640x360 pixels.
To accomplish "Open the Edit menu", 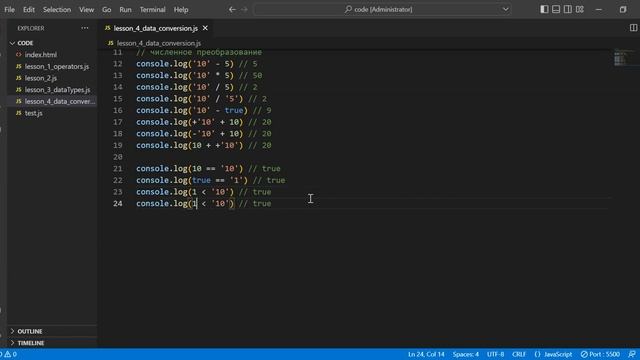I will pos(29,9).
